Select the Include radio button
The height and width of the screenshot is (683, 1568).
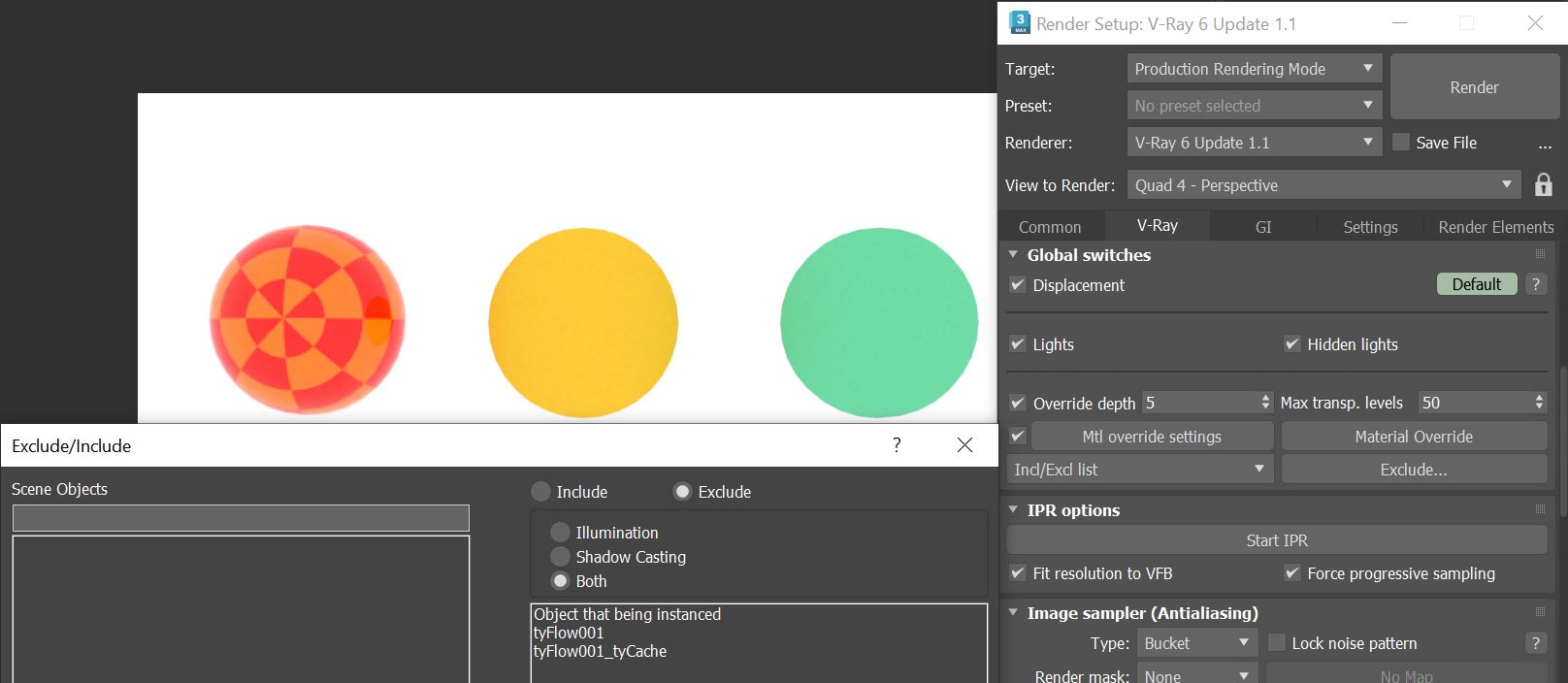point(541,492)
